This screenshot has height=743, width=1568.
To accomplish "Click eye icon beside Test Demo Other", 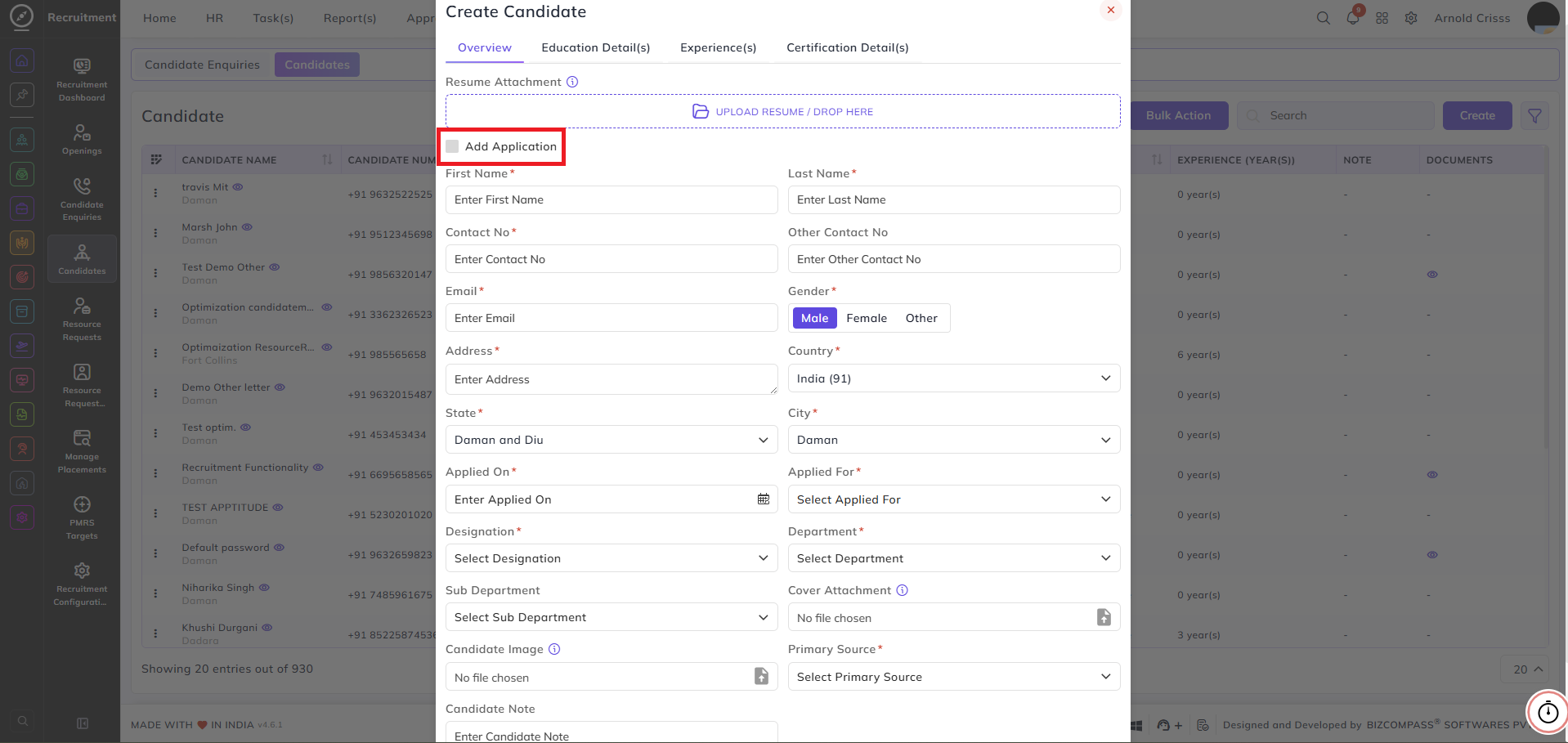I will pyautogui.click(x=275, y=267).
